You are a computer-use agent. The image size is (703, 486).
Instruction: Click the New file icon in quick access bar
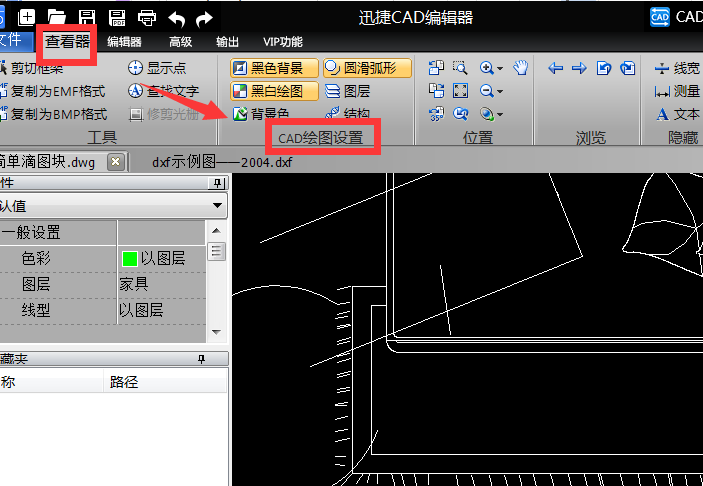click(x=26, y=17)
